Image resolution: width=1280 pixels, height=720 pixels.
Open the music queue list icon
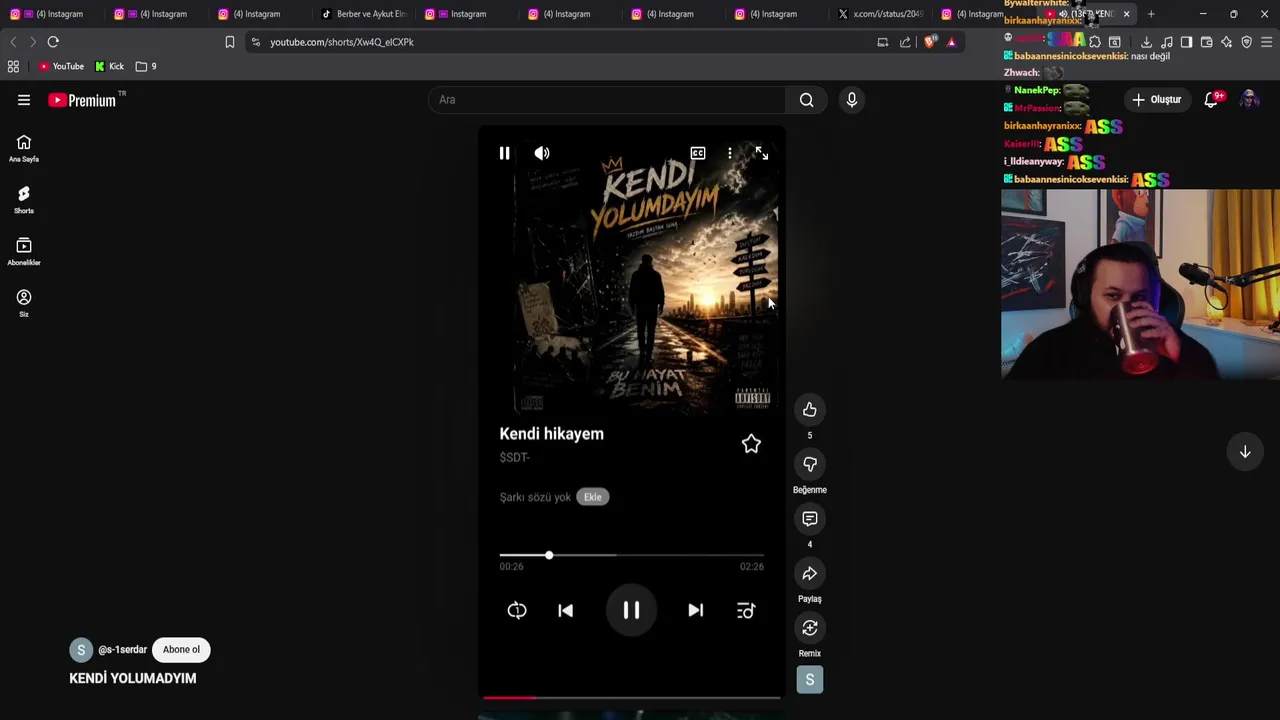[x=746, y=610]
